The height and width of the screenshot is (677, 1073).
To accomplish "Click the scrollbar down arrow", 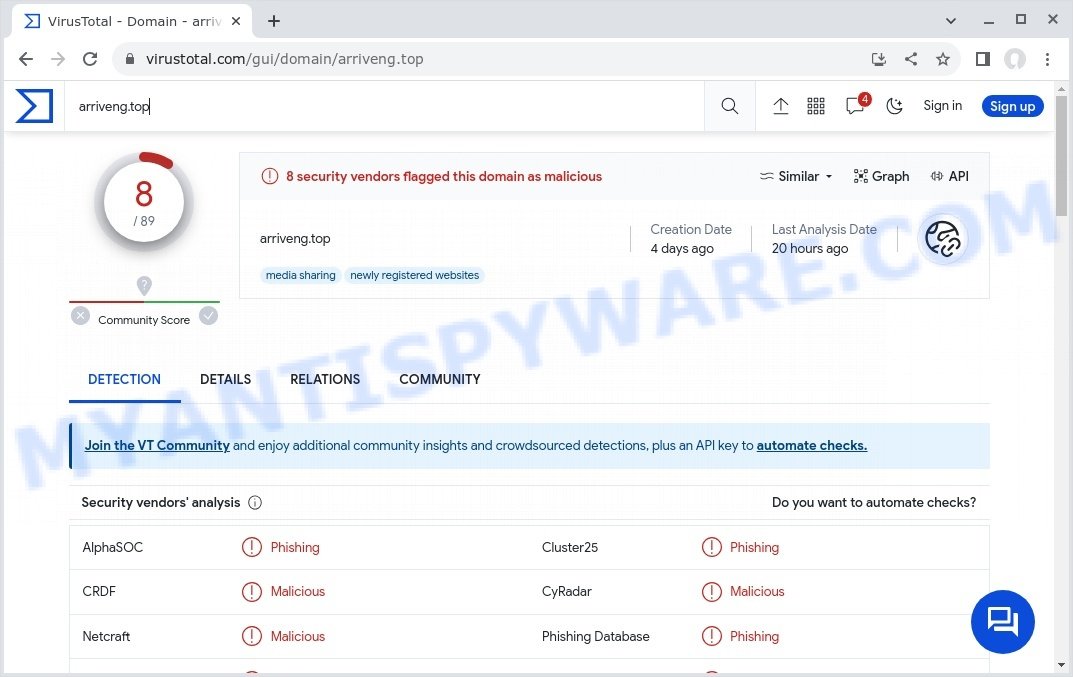I will point(1061,665).
